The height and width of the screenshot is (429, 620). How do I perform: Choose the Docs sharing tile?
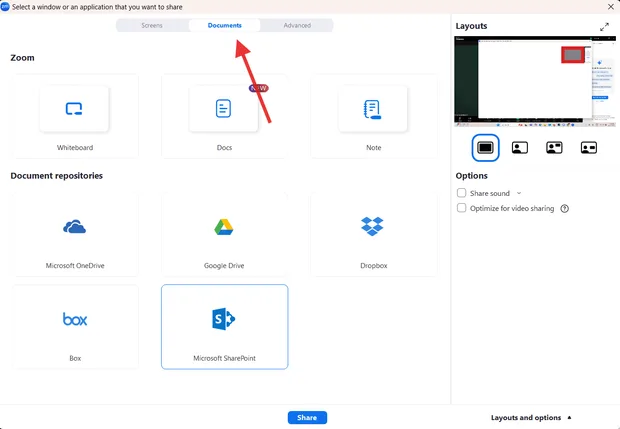224,116
